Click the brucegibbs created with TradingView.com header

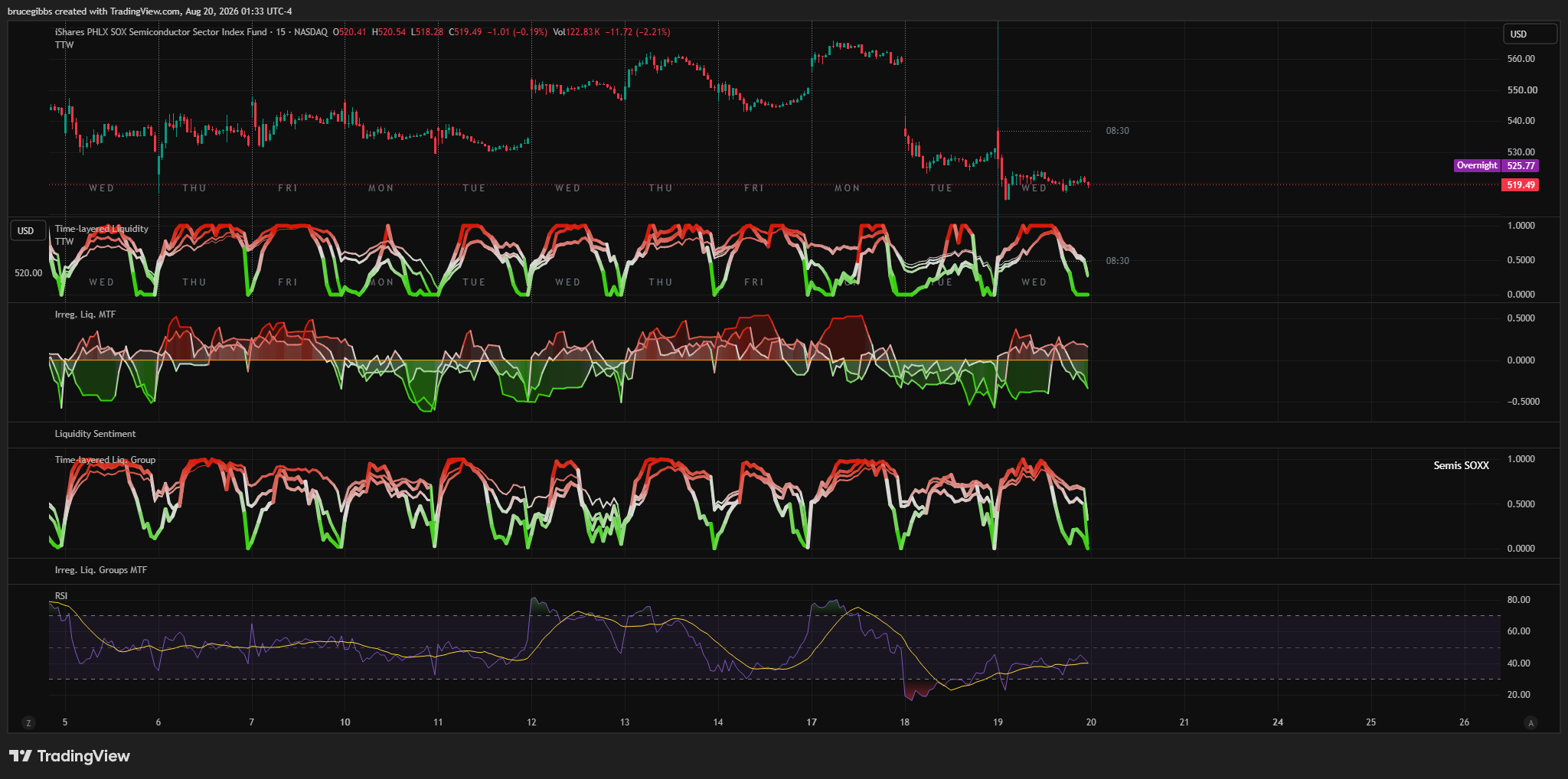click(150, 11)
